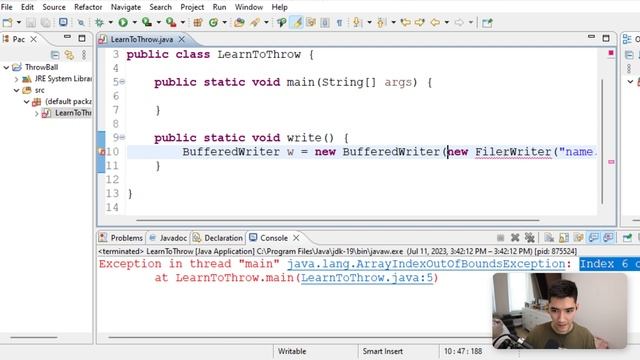Close the Console view tab

(296, 238)
